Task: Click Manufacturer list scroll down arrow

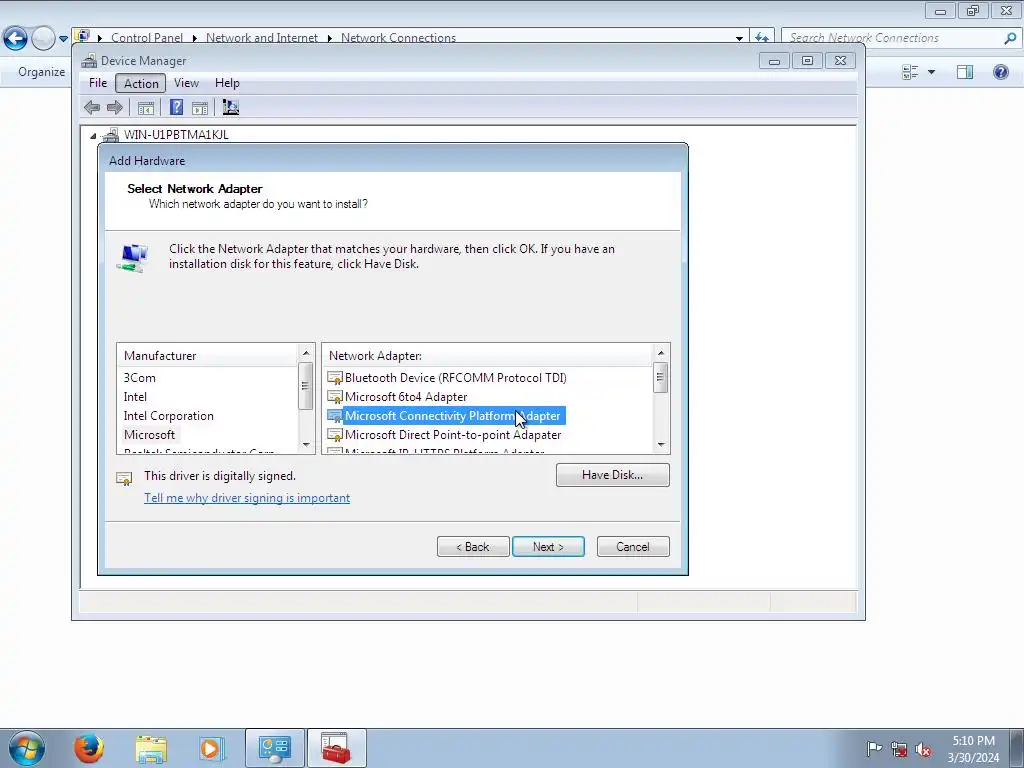Action: 306,445
